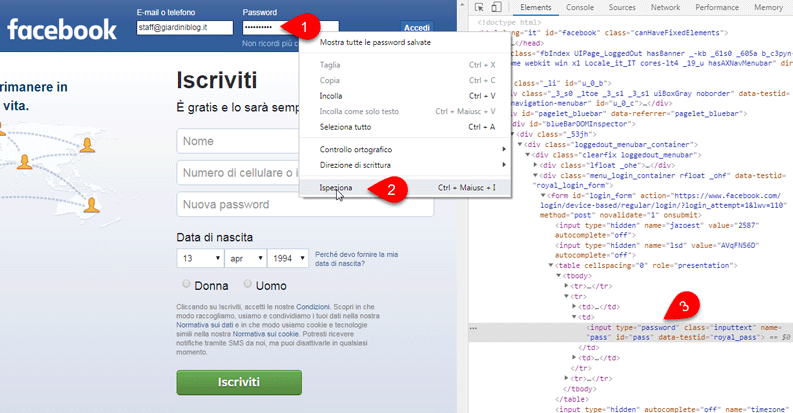
Task: Toggle the device toolbar icon
Action: pyautogui.click(x=497, y=7)
